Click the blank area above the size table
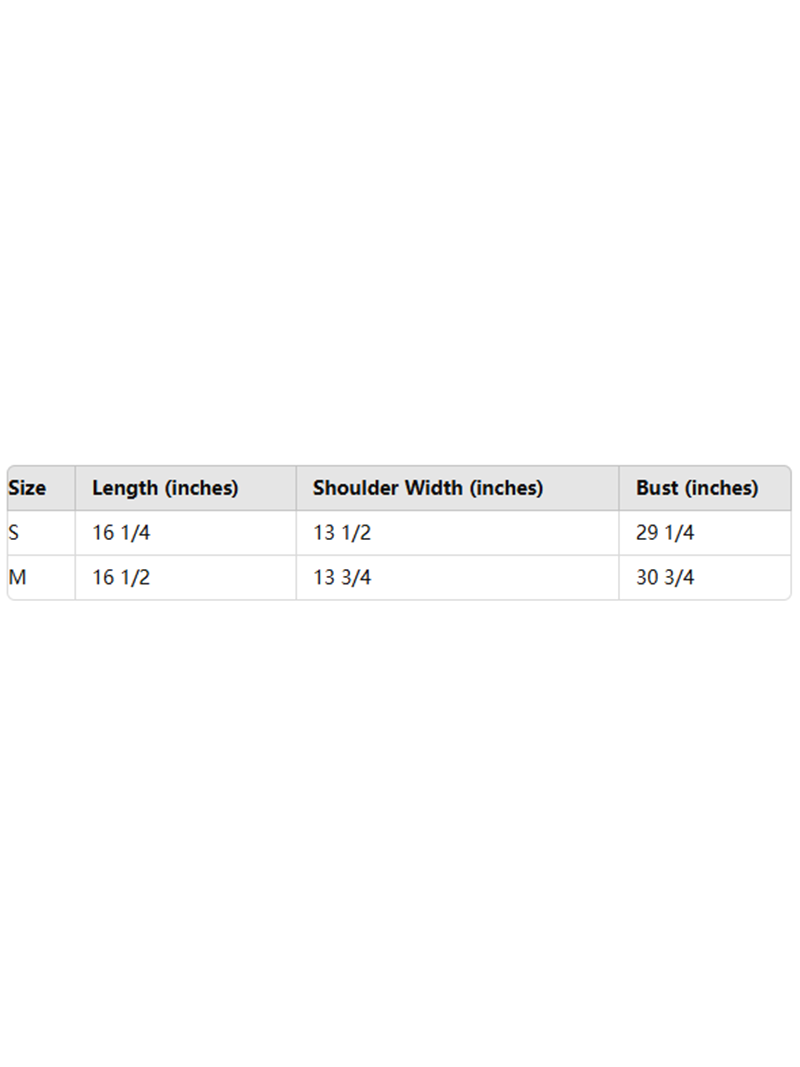Screen dimensions: 800x1067 click(400, 250)
